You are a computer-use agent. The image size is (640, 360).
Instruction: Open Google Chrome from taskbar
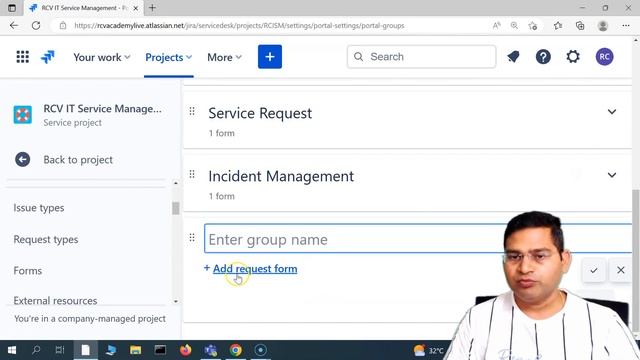236,350
